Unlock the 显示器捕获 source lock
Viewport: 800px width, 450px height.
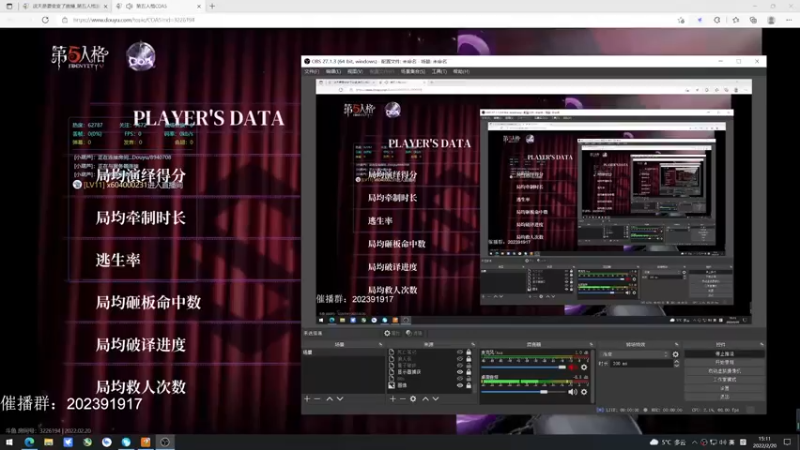point(468,372)
